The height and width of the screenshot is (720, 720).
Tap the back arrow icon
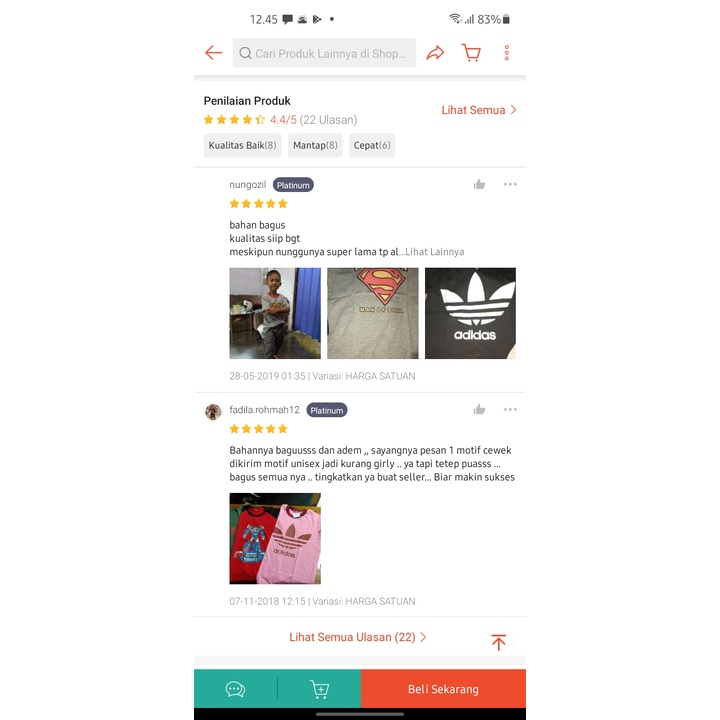pyautogui.click(x=214, y=53)
